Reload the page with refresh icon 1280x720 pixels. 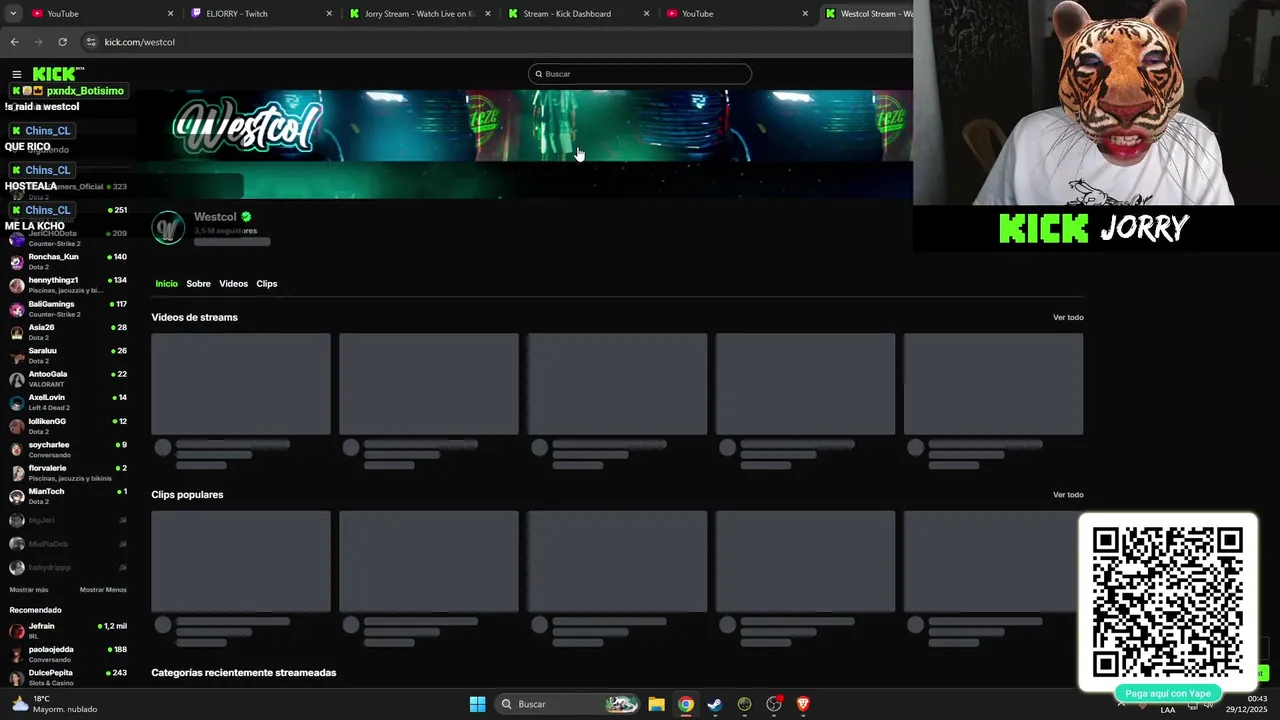62,42
